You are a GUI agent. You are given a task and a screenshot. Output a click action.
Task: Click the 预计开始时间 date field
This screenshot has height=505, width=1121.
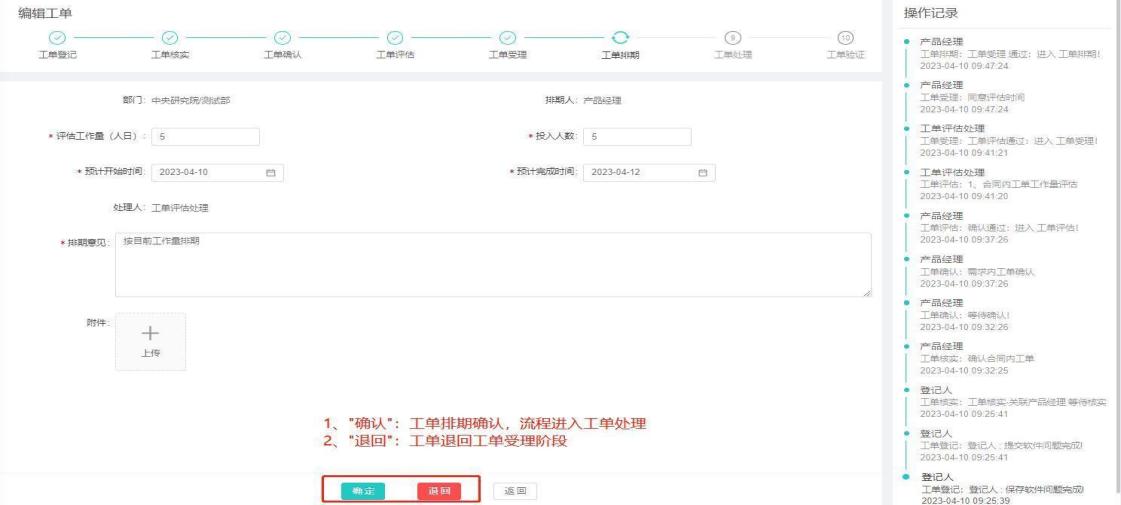[x=205, y=173]
